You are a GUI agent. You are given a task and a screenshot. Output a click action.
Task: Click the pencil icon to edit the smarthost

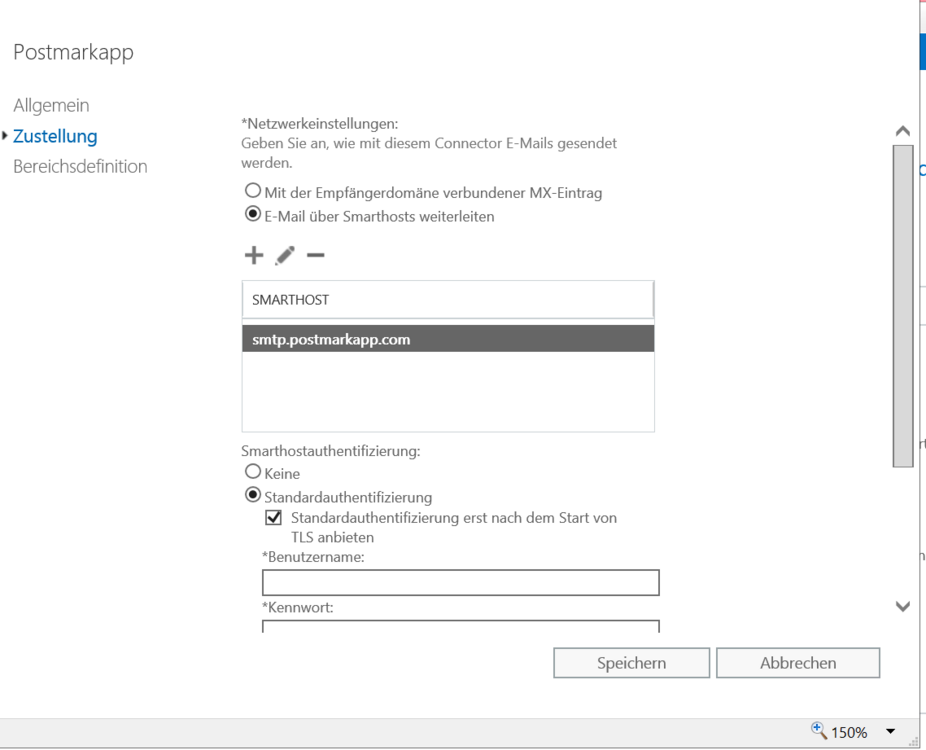pos(285,256)
